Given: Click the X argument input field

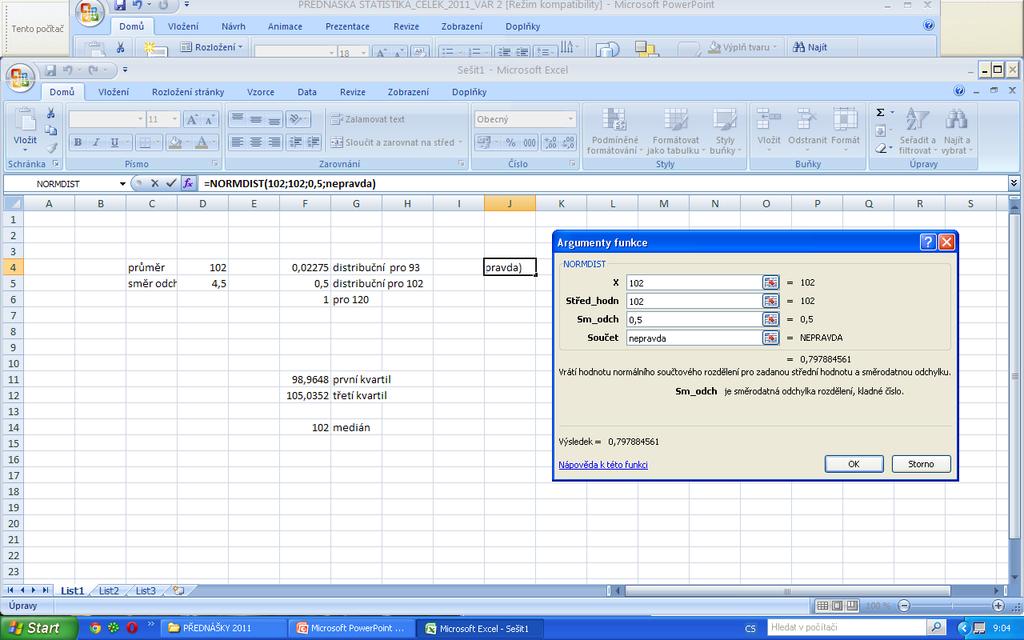Looking at the screenshot, I should pyautogui.click(x=694, y=283).
